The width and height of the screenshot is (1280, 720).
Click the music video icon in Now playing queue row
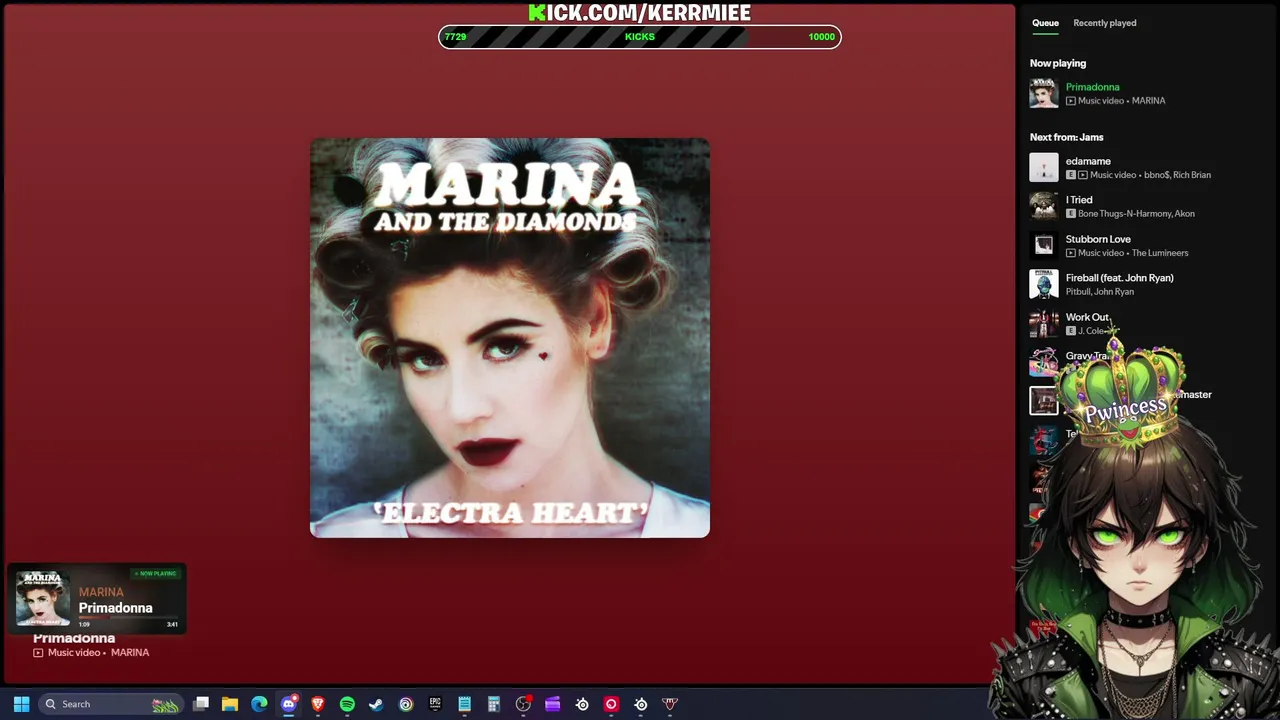[1071, 101]
